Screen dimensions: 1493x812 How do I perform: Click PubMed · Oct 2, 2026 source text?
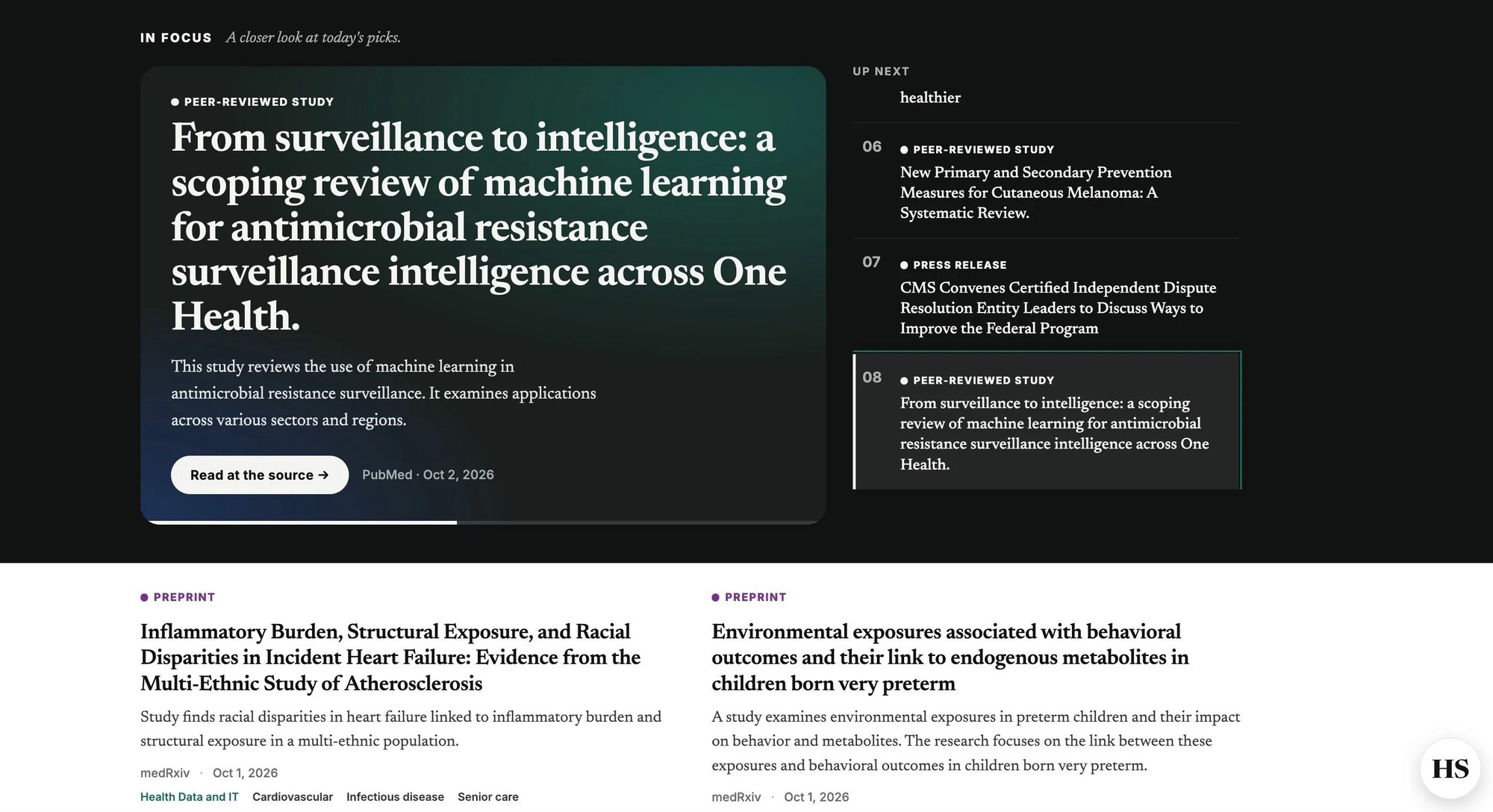pos(428,475)
